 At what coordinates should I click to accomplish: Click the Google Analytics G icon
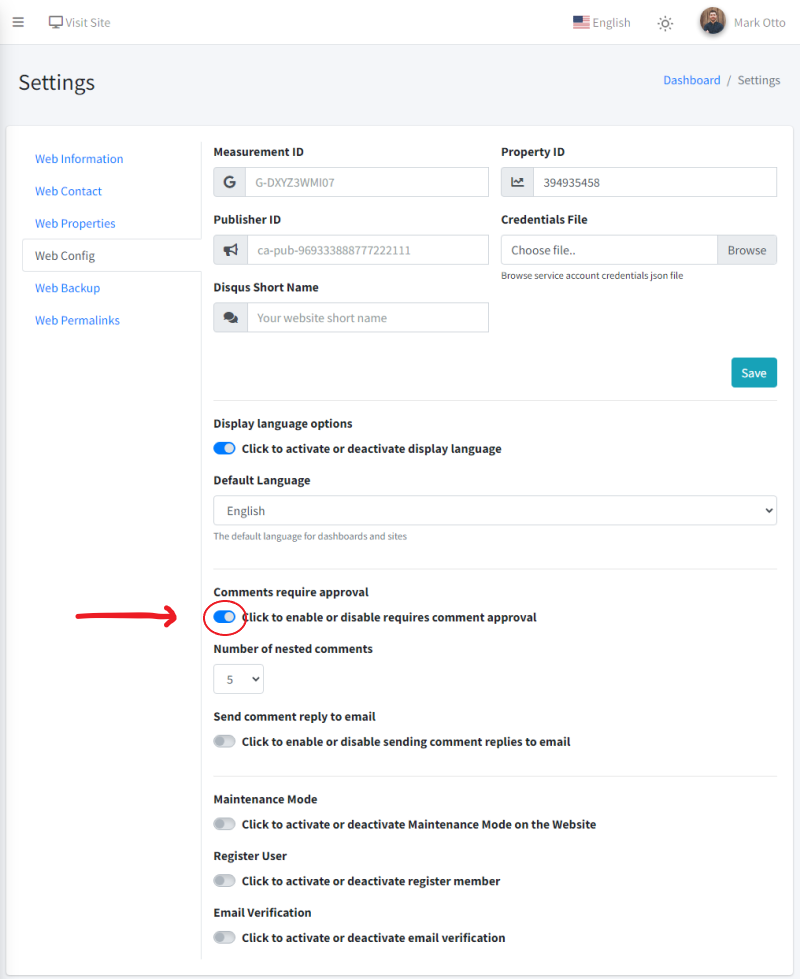tap(228, 182)
